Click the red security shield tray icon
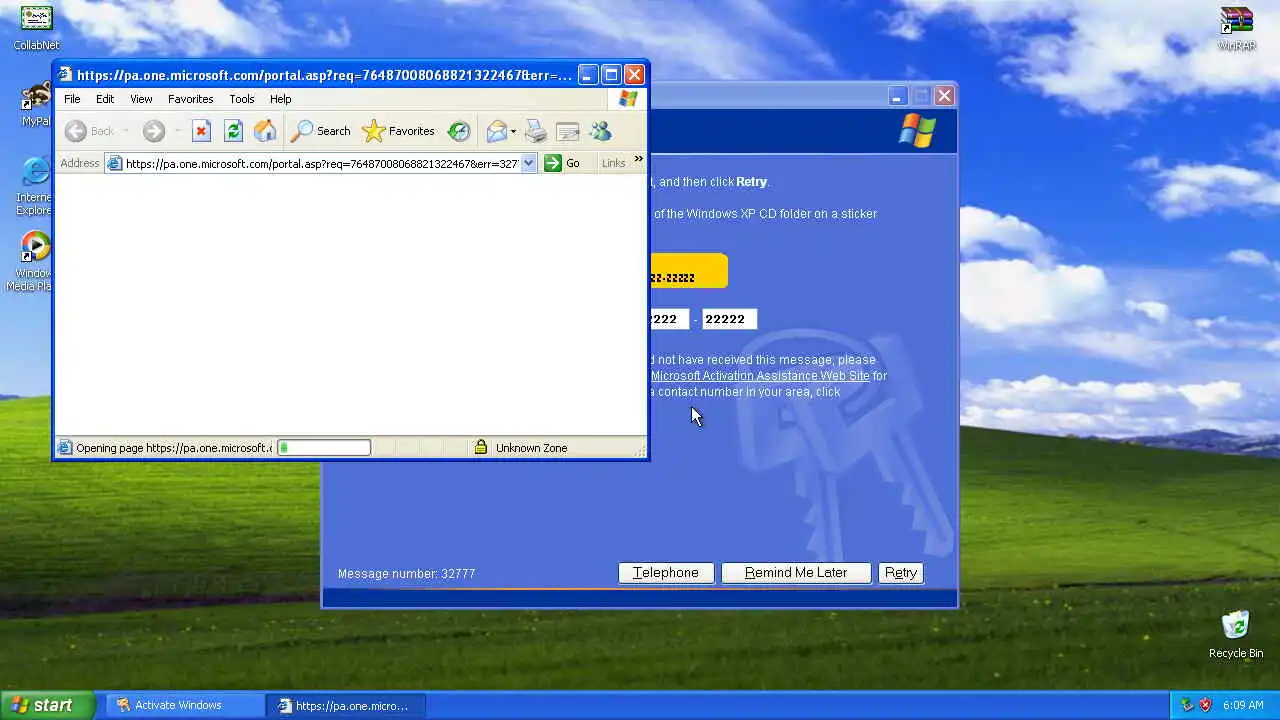Image resolution: width=1280 pixels, height=720 pixels. [1206, 705]
